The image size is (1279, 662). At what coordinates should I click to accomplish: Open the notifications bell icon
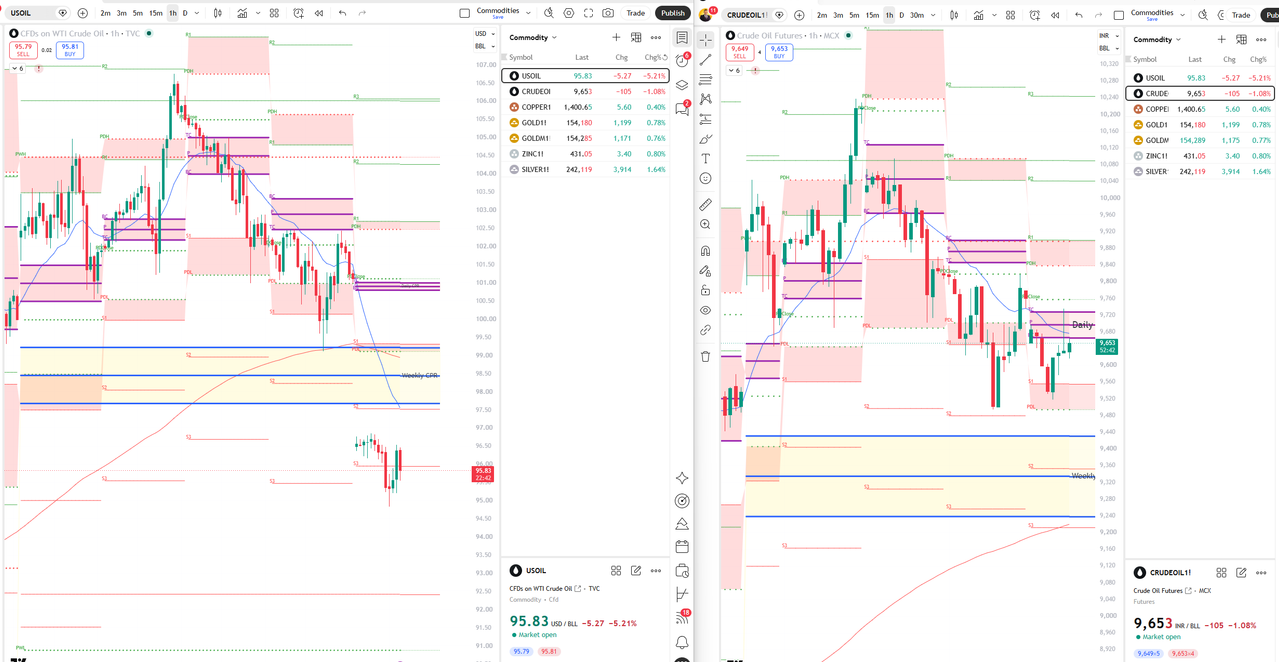(x=682, y=642)
